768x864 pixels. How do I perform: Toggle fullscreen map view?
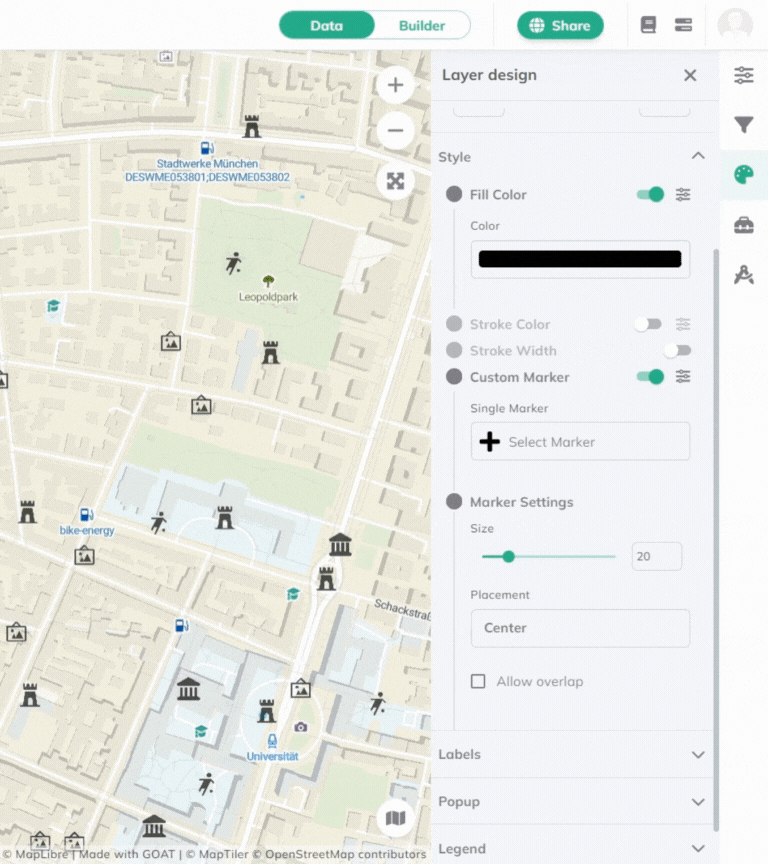coord(395,181)
